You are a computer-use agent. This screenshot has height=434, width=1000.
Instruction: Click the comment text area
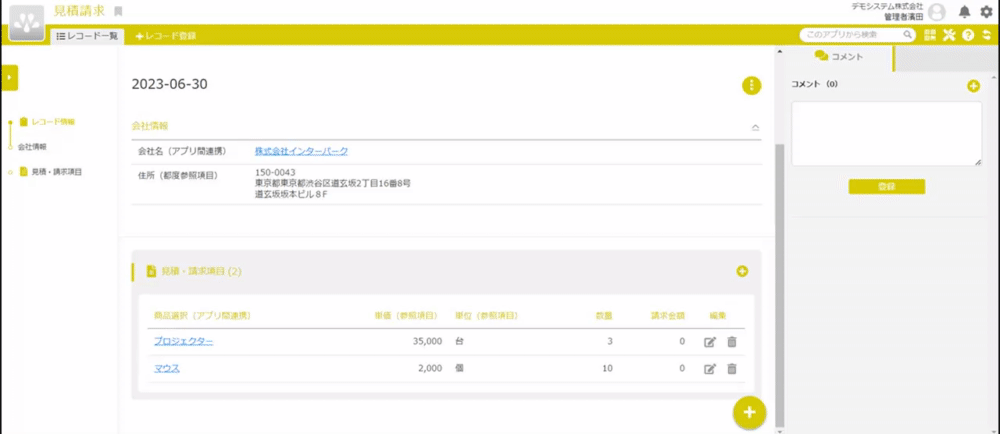coord(886,134)
